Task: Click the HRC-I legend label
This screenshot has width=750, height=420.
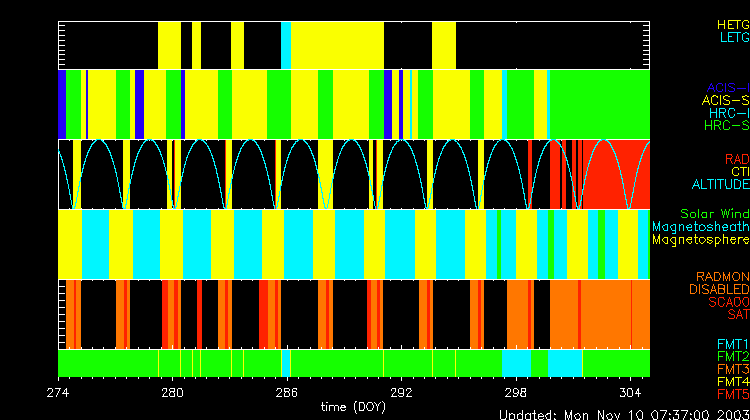Action: pyautogui.click(x=729, y=113)
